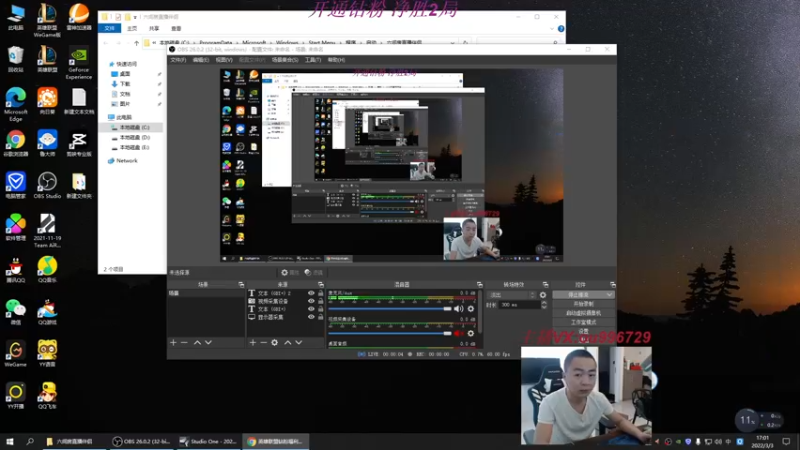This screenshot has height=450, width=800.
Task: Open the Explorer quick access toolbar dropdown
Action: [x=135, y=17]
